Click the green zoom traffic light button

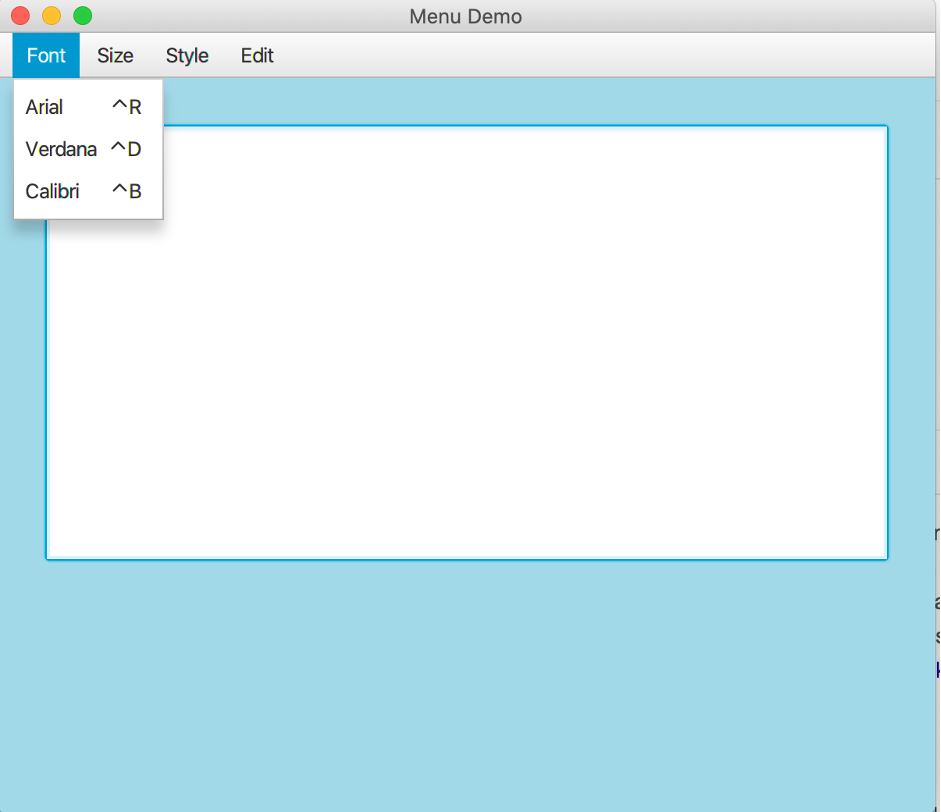(82, 16)
